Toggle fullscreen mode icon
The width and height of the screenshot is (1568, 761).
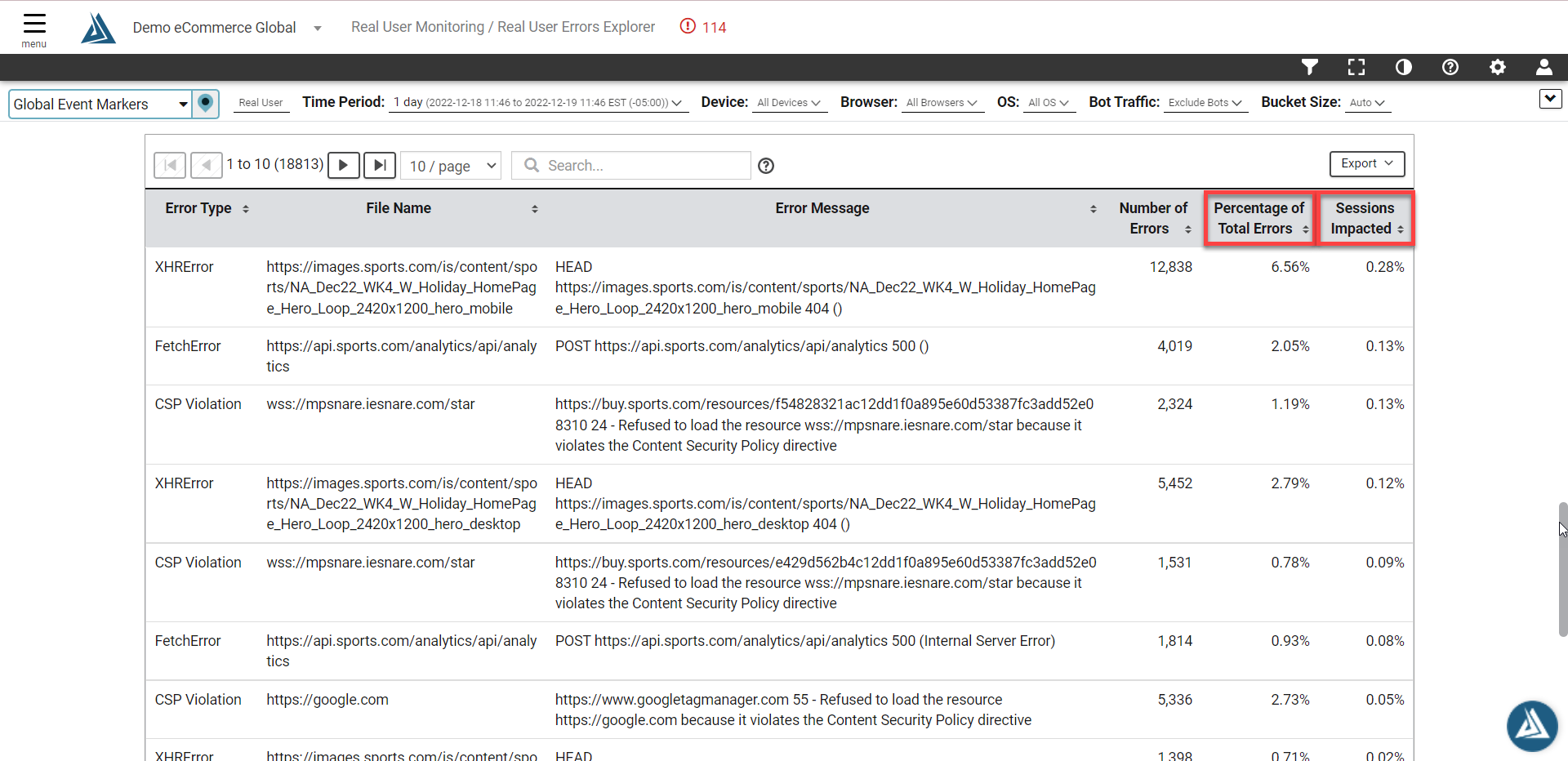point(1356,67)
